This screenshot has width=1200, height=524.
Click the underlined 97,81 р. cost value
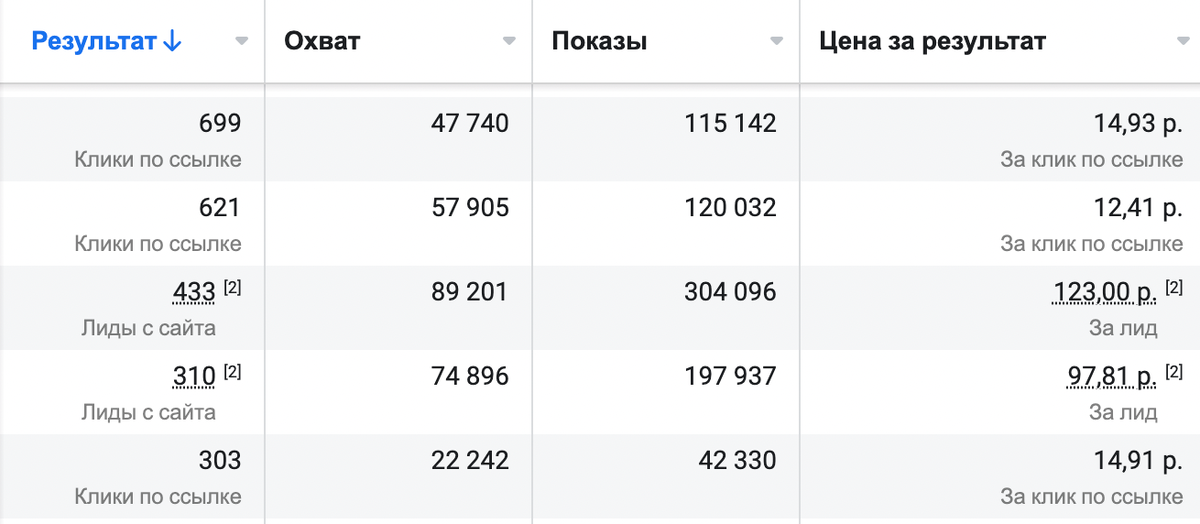click(1112, 376)
